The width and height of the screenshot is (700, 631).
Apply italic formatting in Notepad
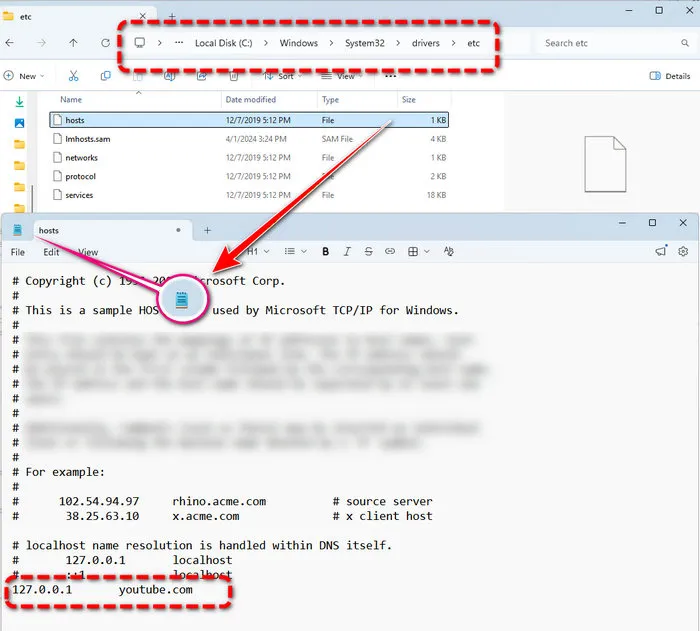(x=347, y=252)
